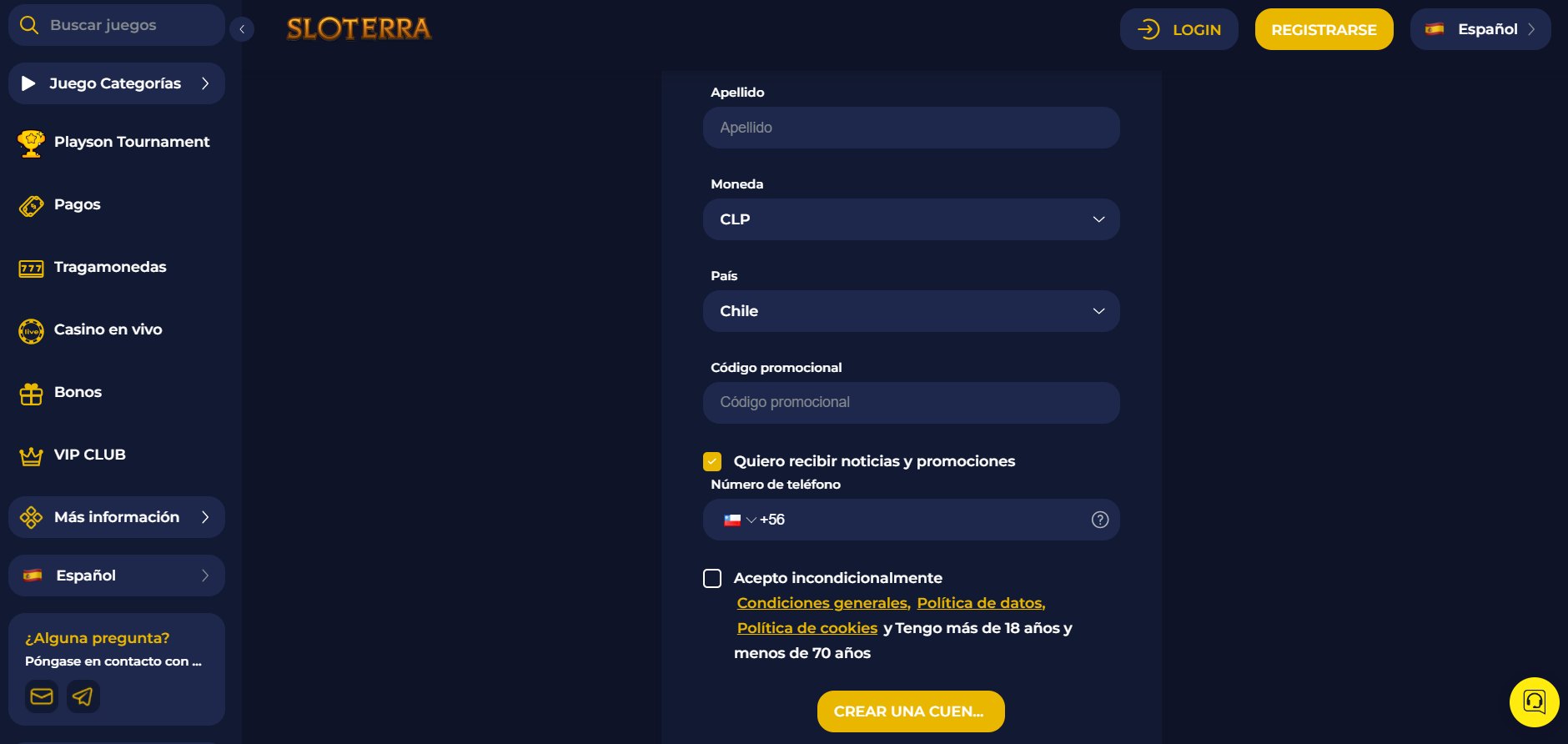Click the phone number help question icon
Image resolution: width=1568 pixels, height=744 pixels.
(x=1100, y=520)
